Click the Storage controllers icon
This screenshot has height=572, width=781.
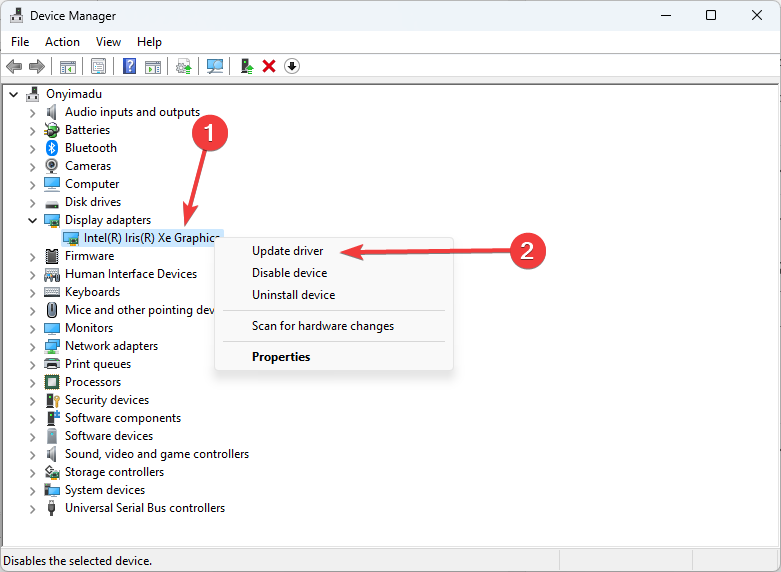52,472
